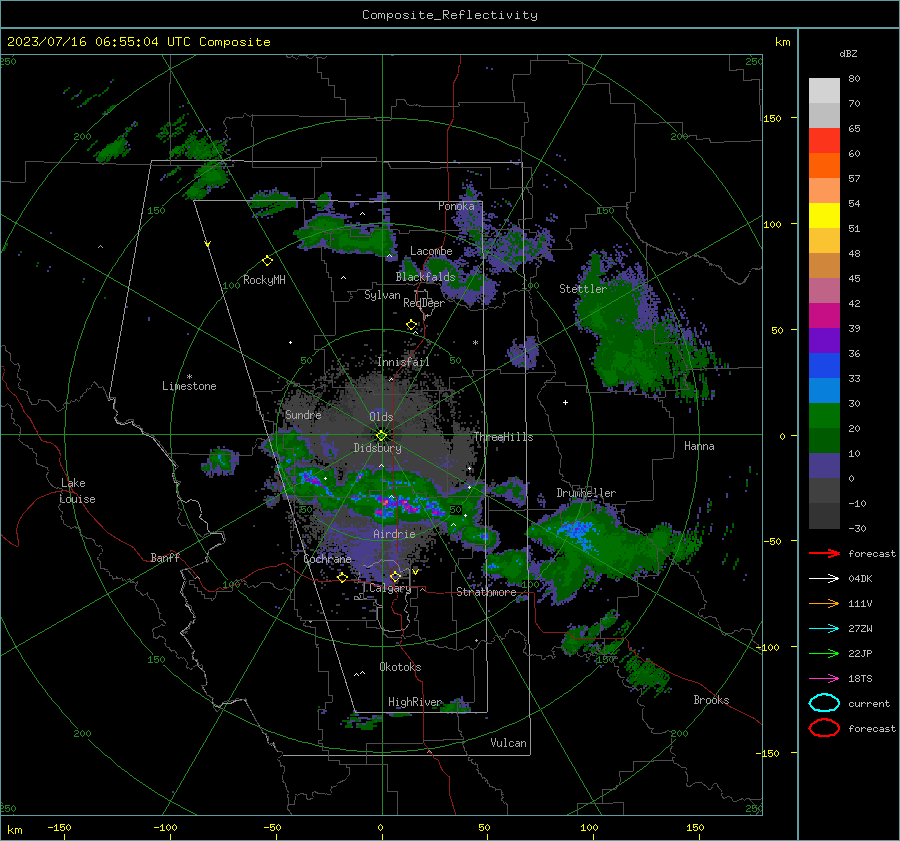Click the Composite_Reflectivity title text

(x=449, y=15)
